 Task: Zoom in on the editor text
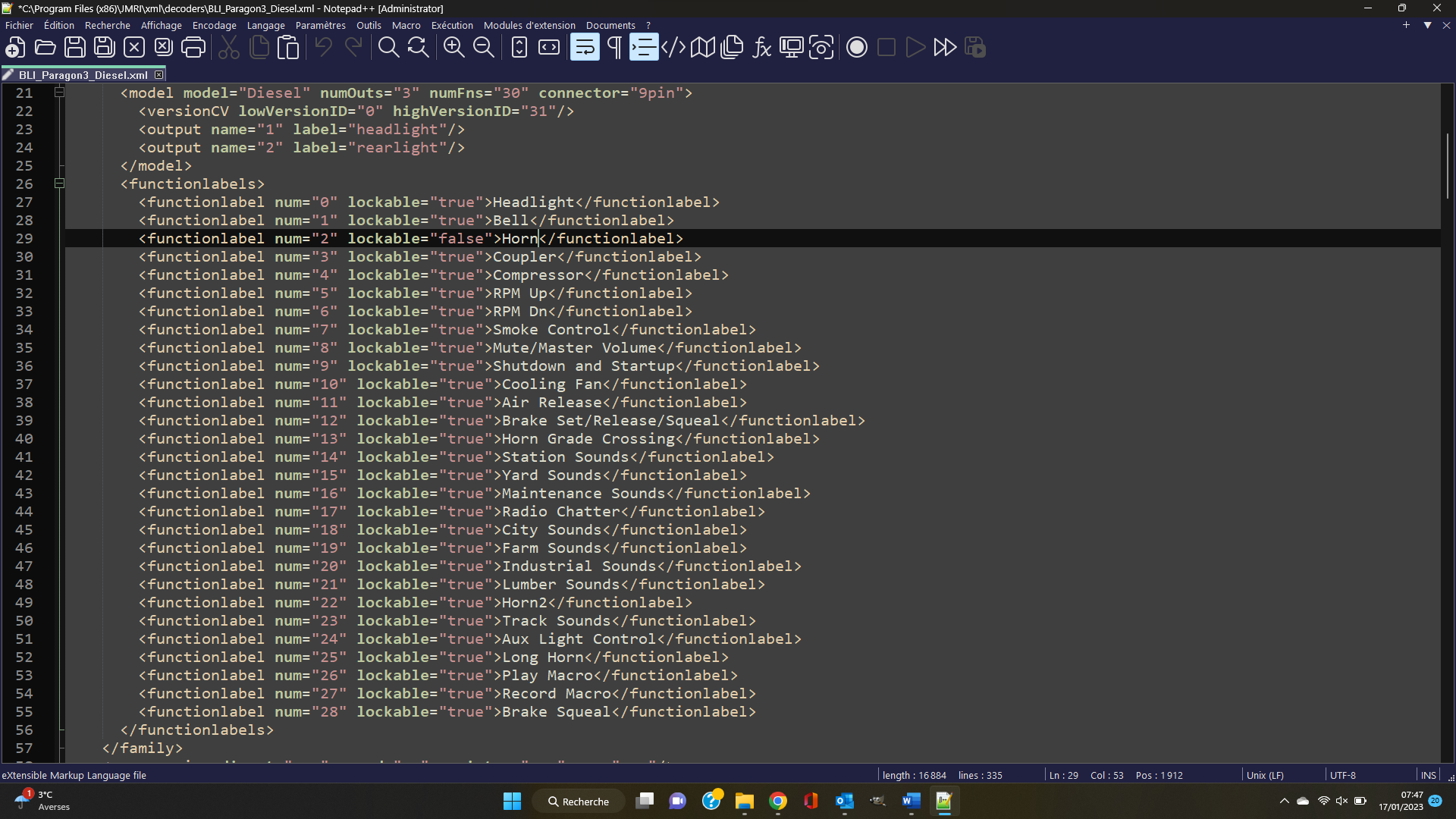(x=453, y=48)
